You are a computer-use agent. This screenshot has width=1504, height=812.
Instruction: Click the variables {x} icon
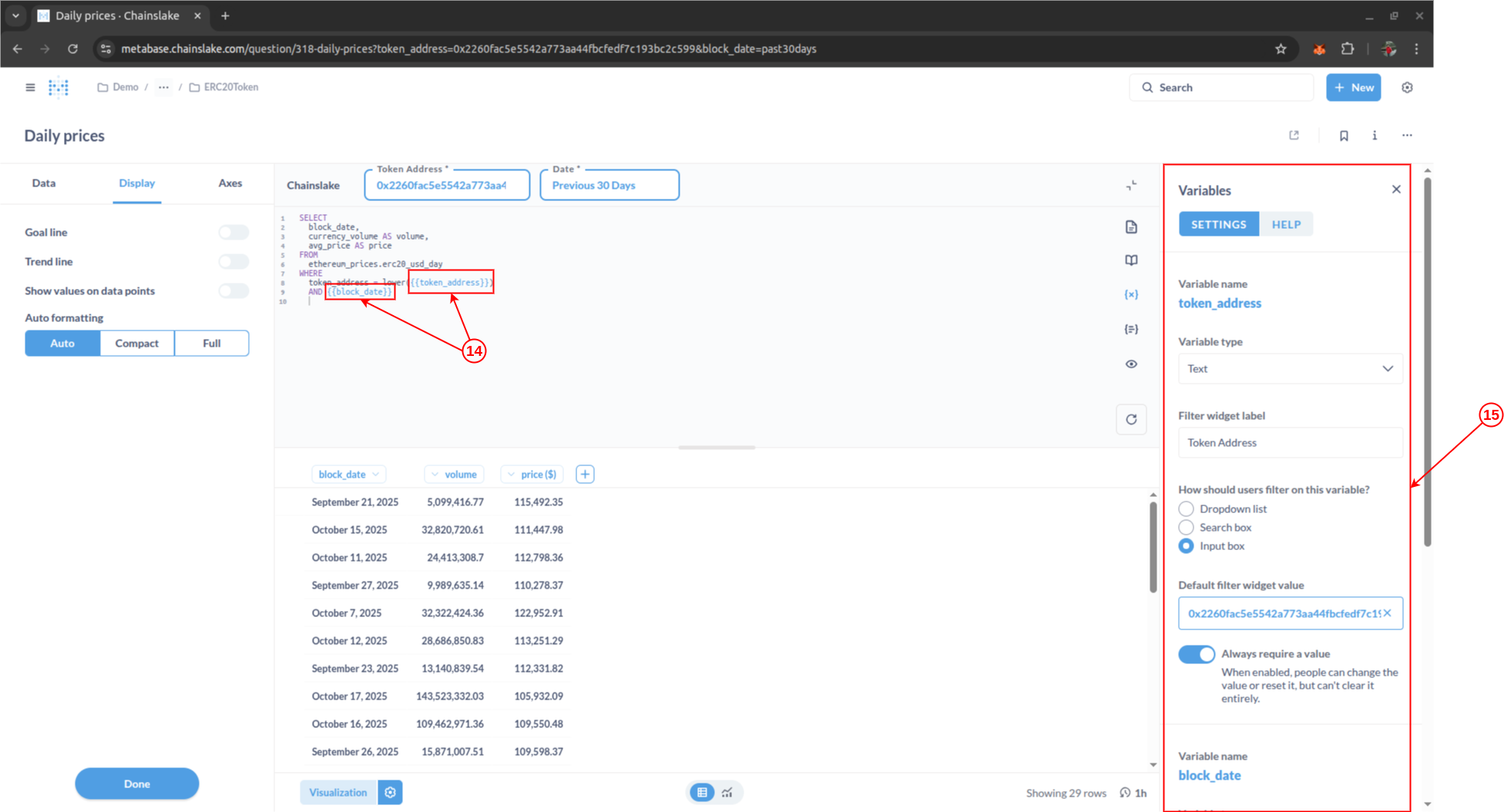(1130, 294)
